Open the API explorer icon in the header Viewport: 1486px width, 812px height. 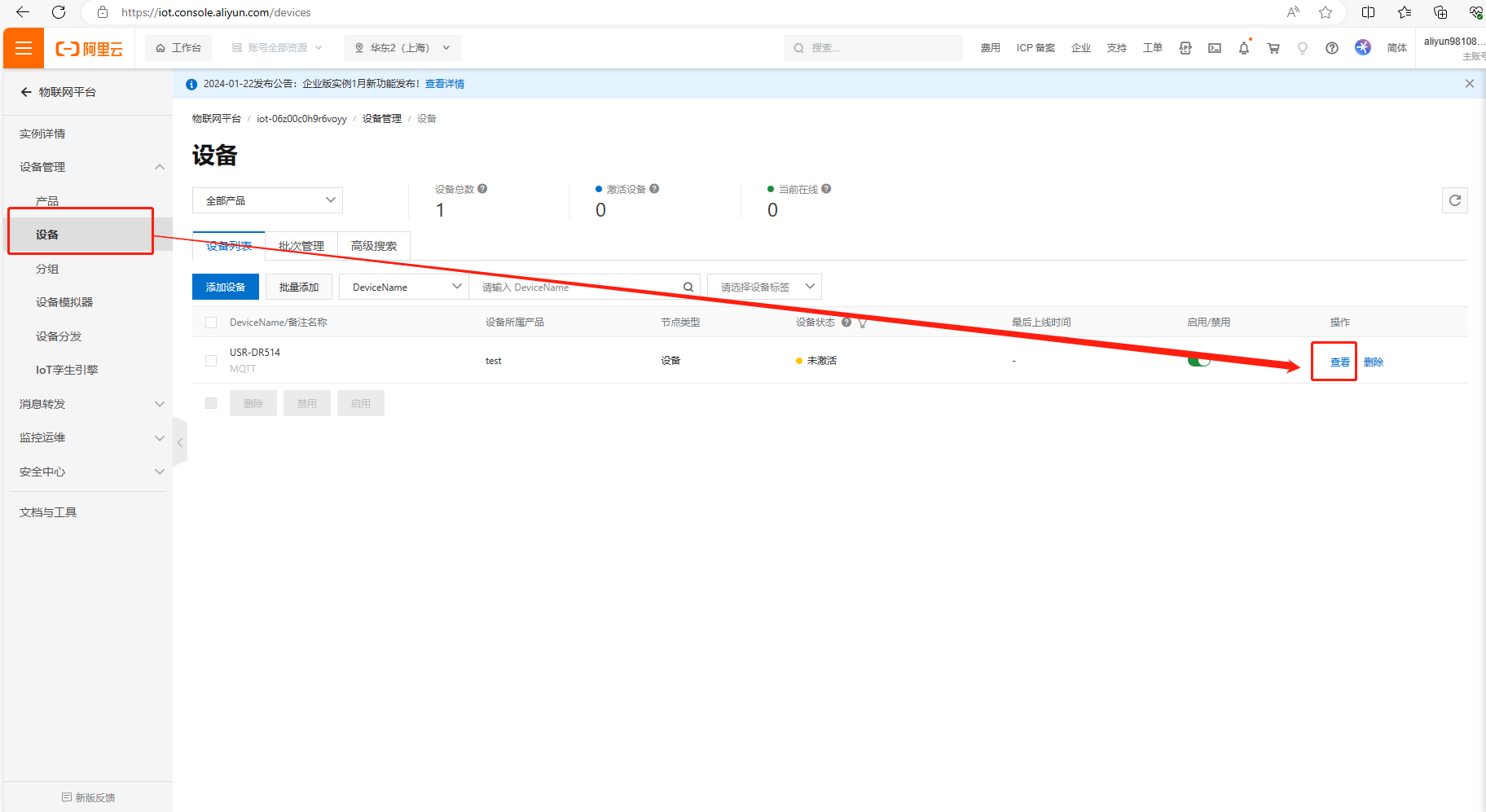click(1185, 48)
